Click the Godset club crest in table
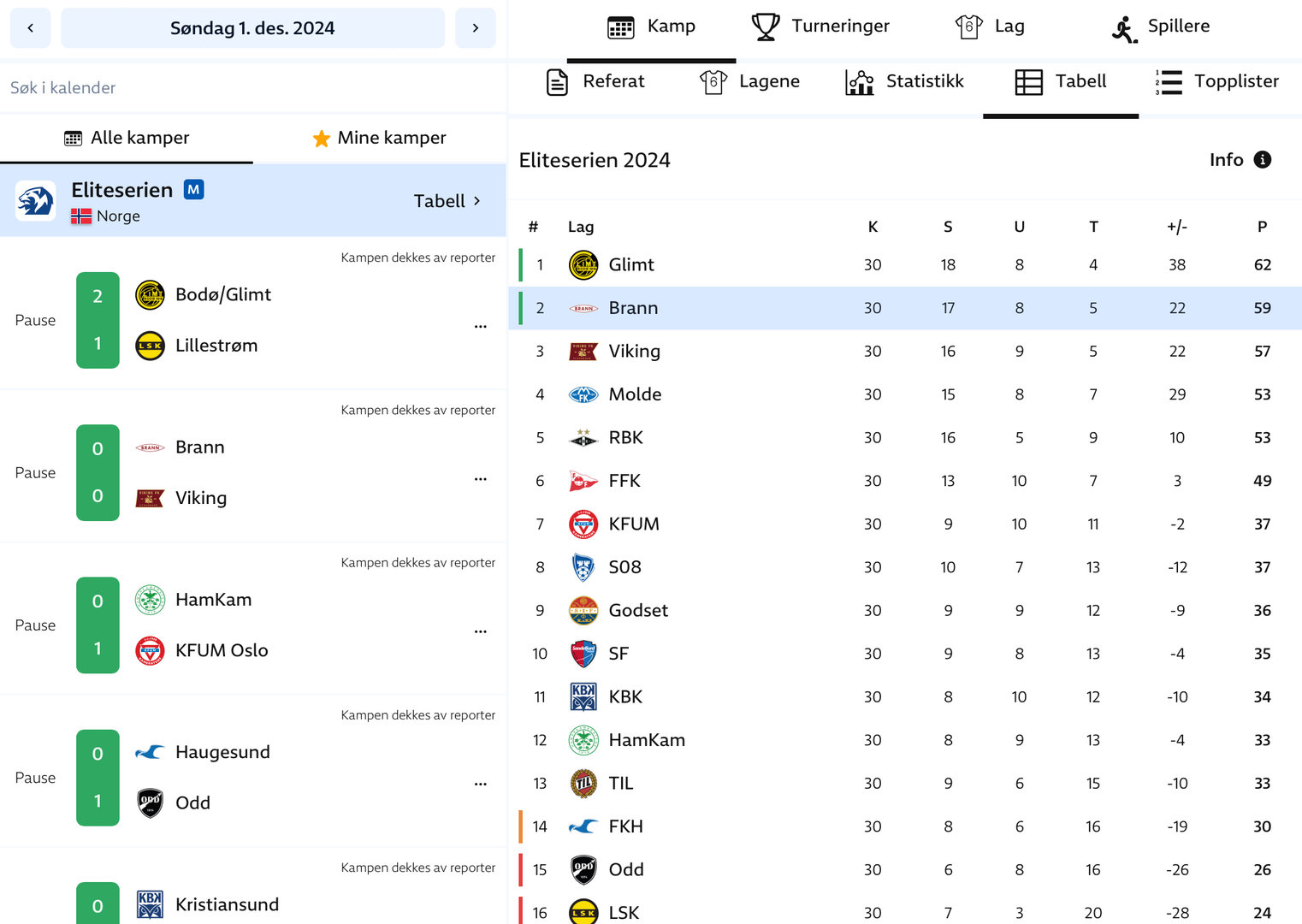1302x924 pixels. click(583, 610)
